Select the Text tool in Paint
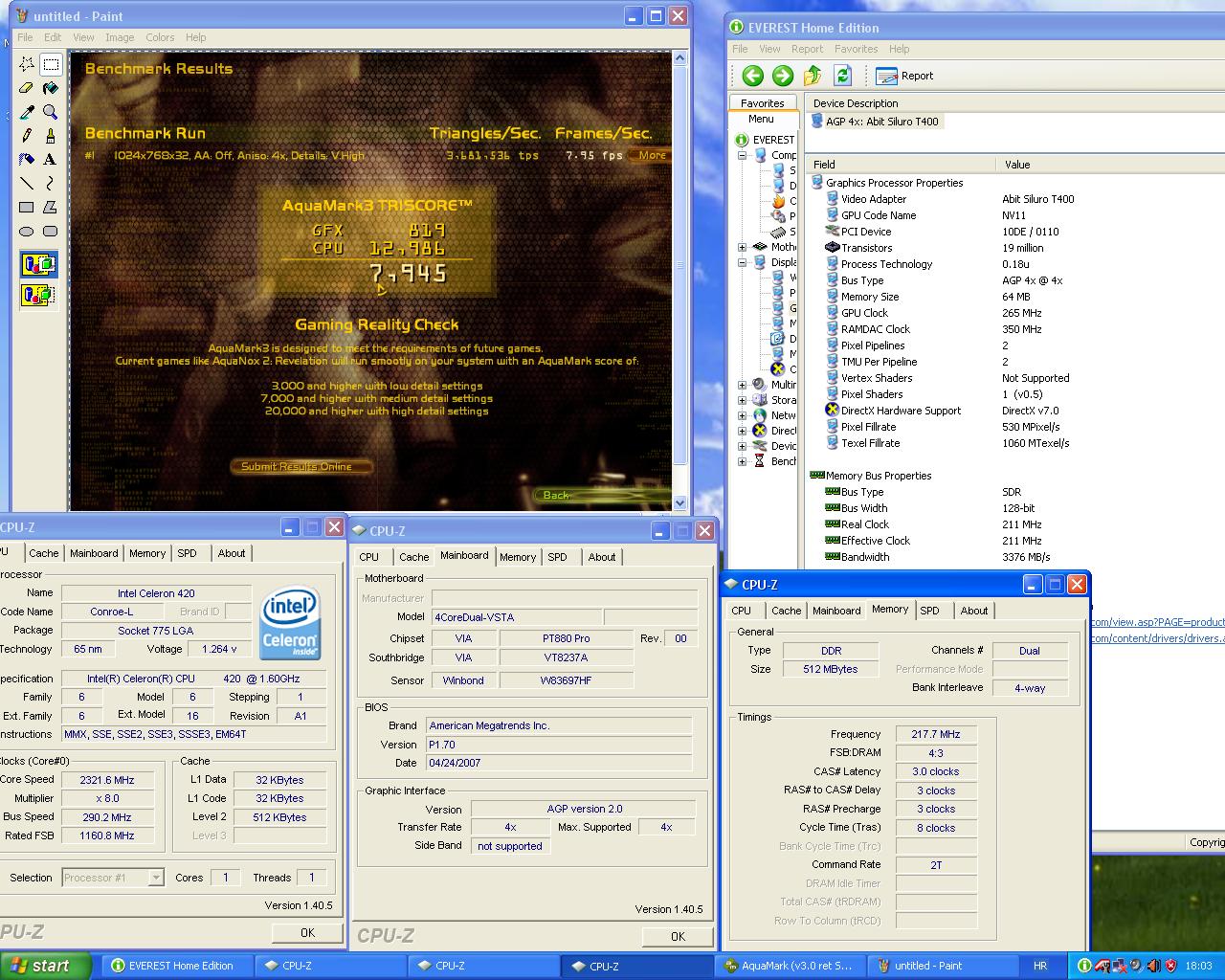The image size is (1225, 980). coord(51,159)
